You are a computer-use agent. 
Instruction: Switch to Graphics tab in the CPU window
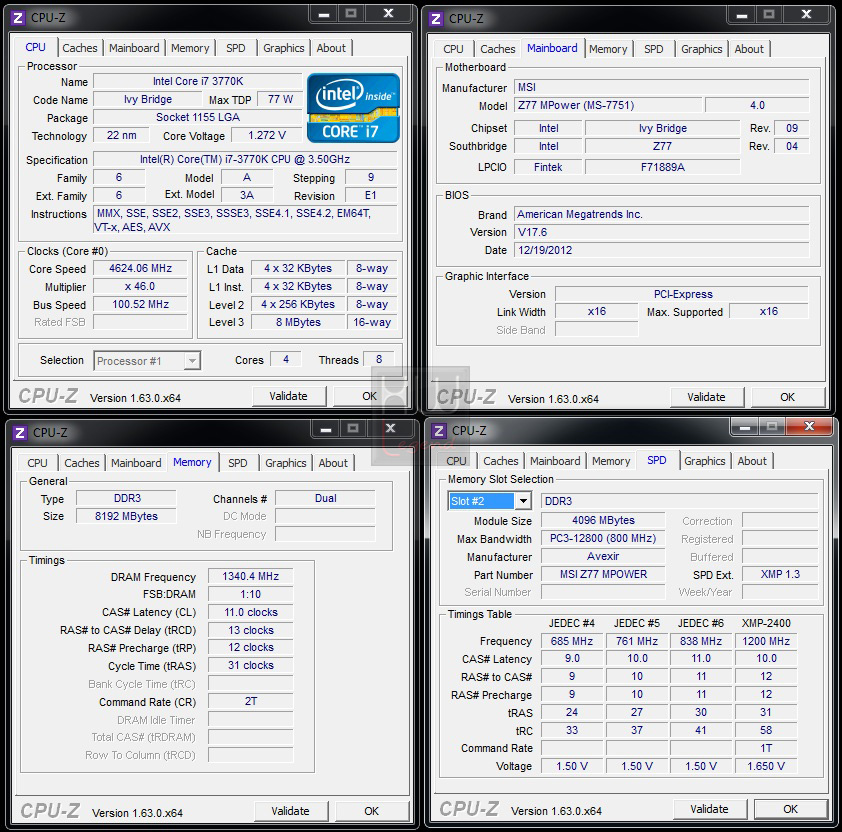pyautogui.click(x=284, y=48)
